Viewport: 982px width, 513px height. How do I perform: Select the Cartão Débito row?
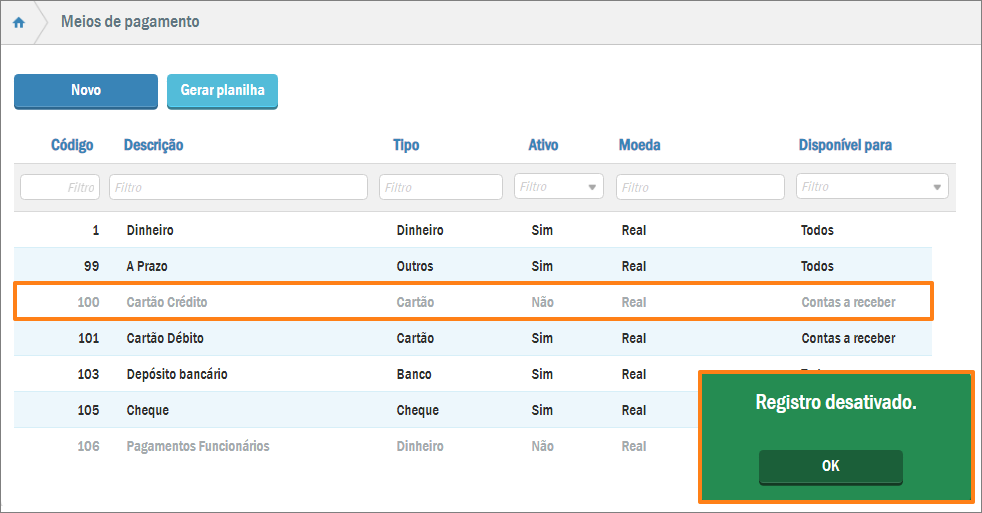(165, 338)
